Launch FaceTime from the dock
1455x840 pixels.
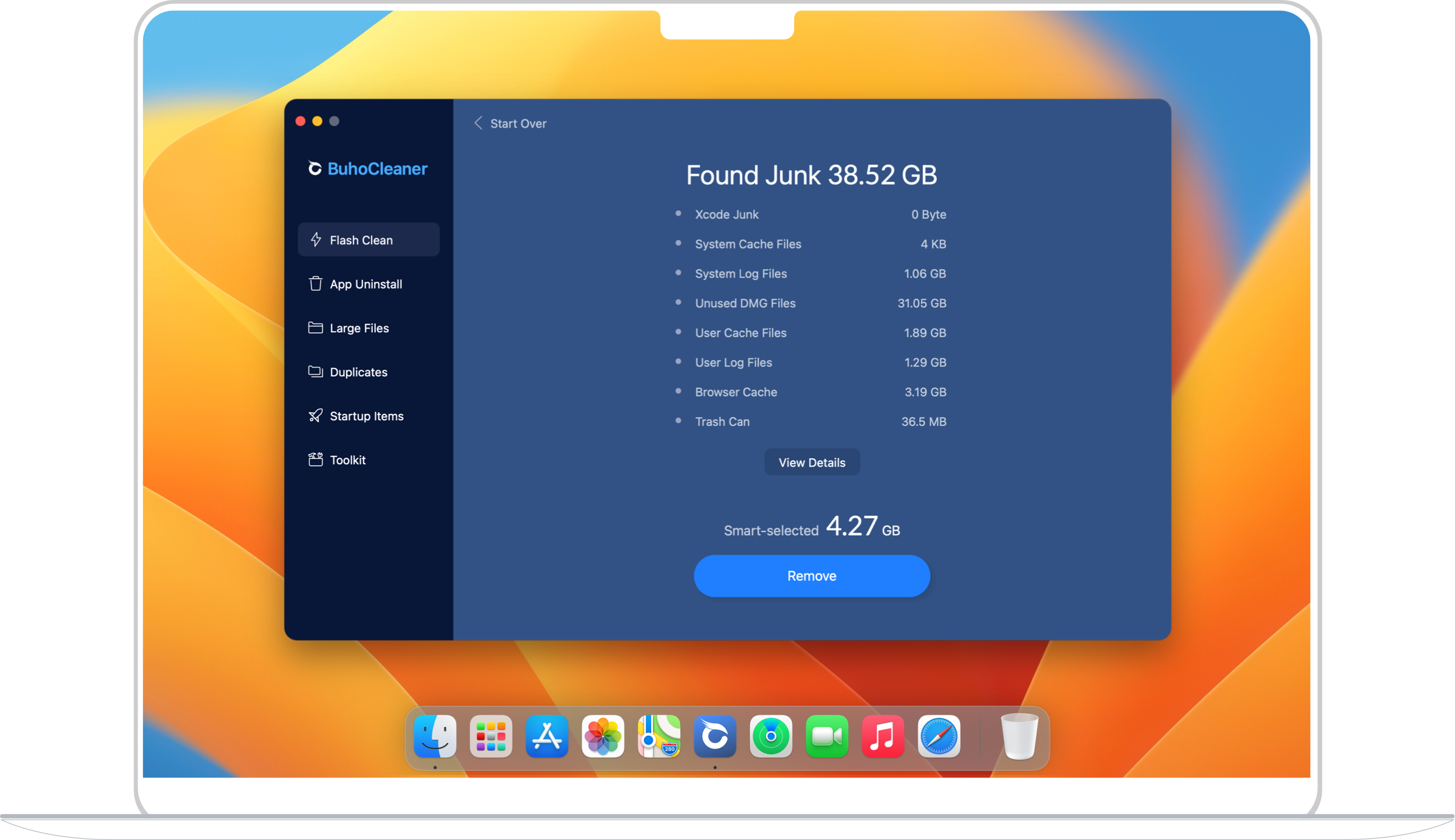pyautogui.click(x=827, y=736)
